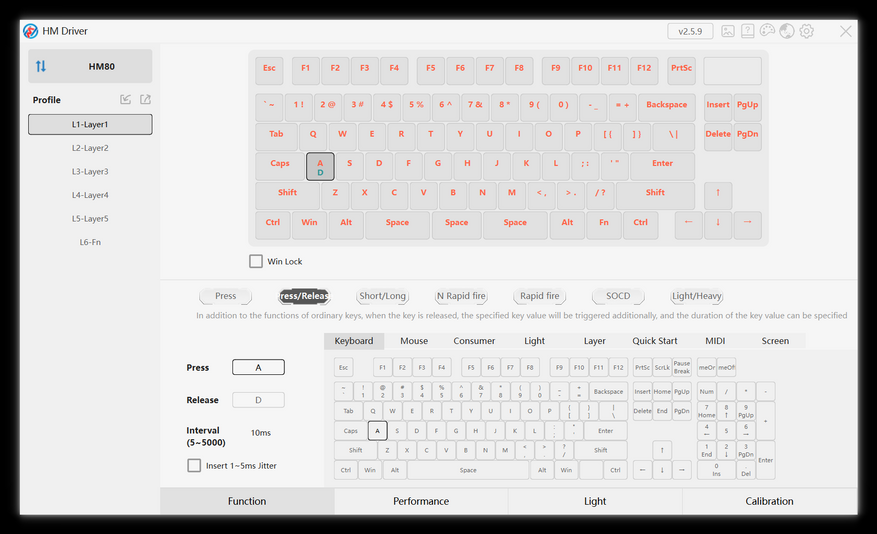Choose the SOCD mode
This screenshot has height=534, width=877.
pos(618,296)
